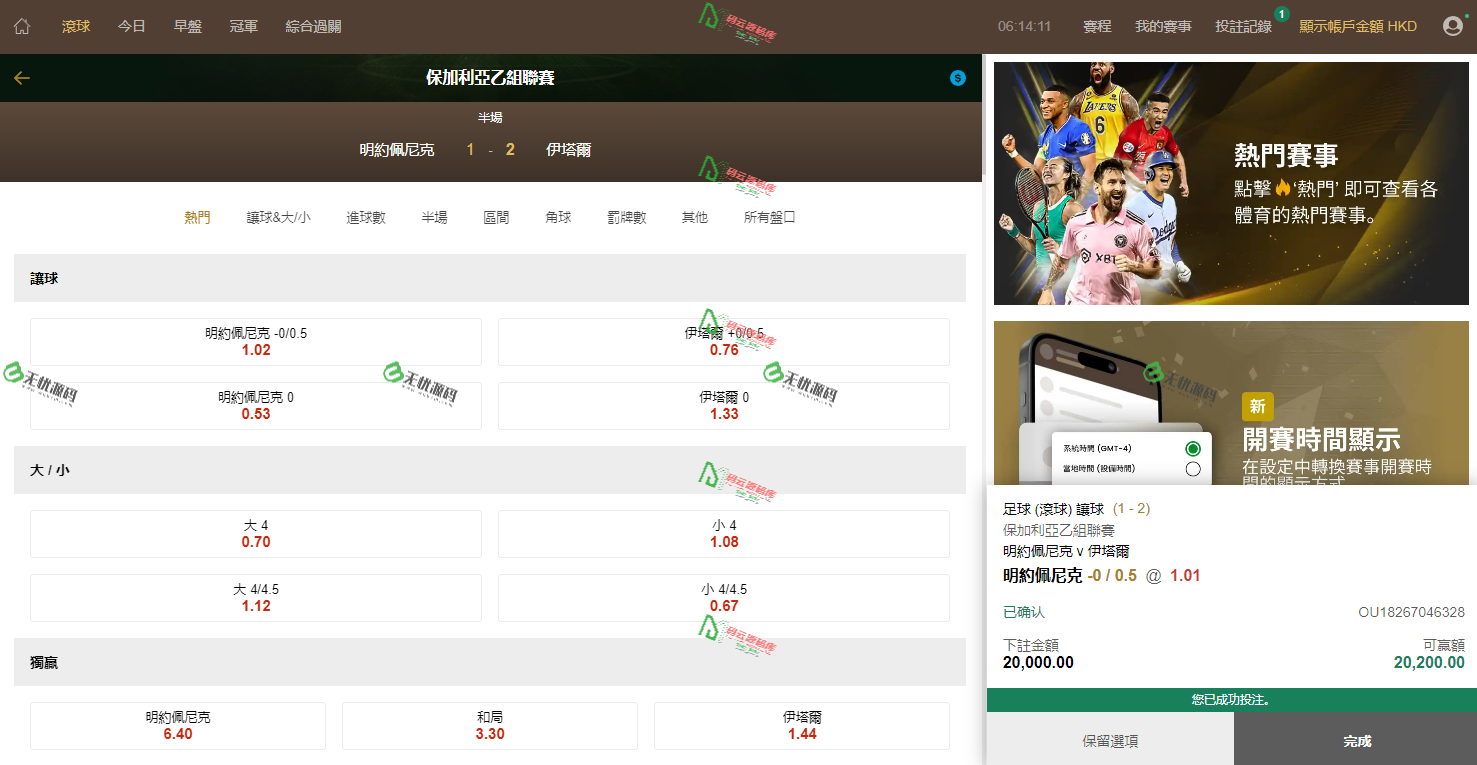This screenshot has width=1477, height=765.
Task: Click 保留選項 to keep selections
Action: (1110, 739)
